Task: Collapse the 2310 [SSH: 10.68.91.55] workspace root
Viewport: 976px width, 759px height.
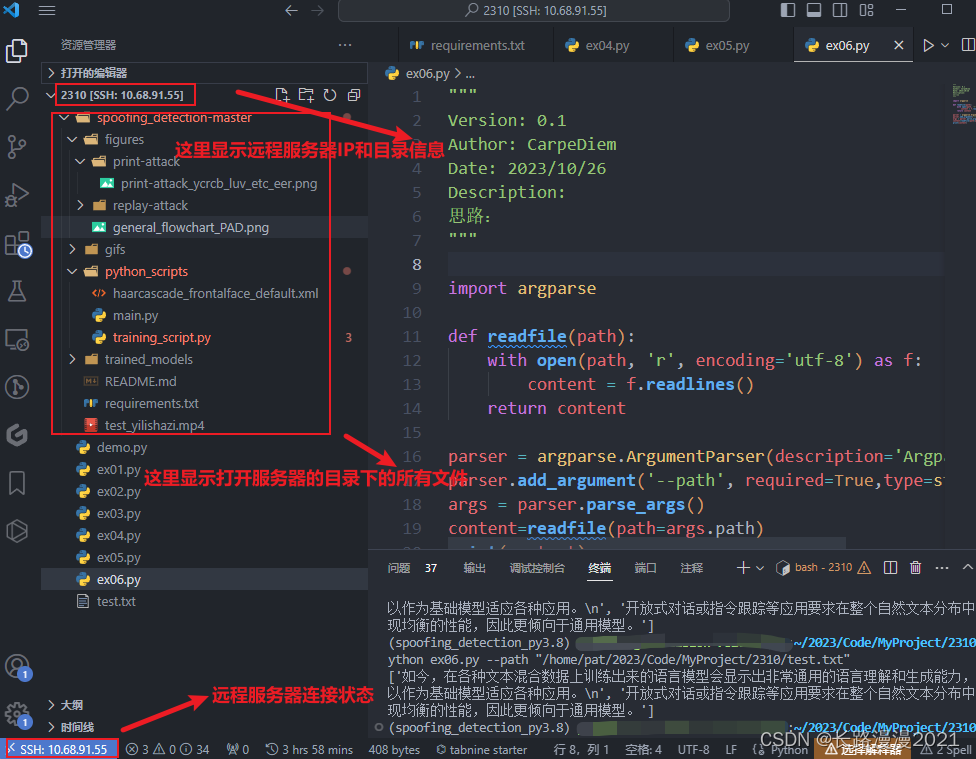Action: point(50,95)
